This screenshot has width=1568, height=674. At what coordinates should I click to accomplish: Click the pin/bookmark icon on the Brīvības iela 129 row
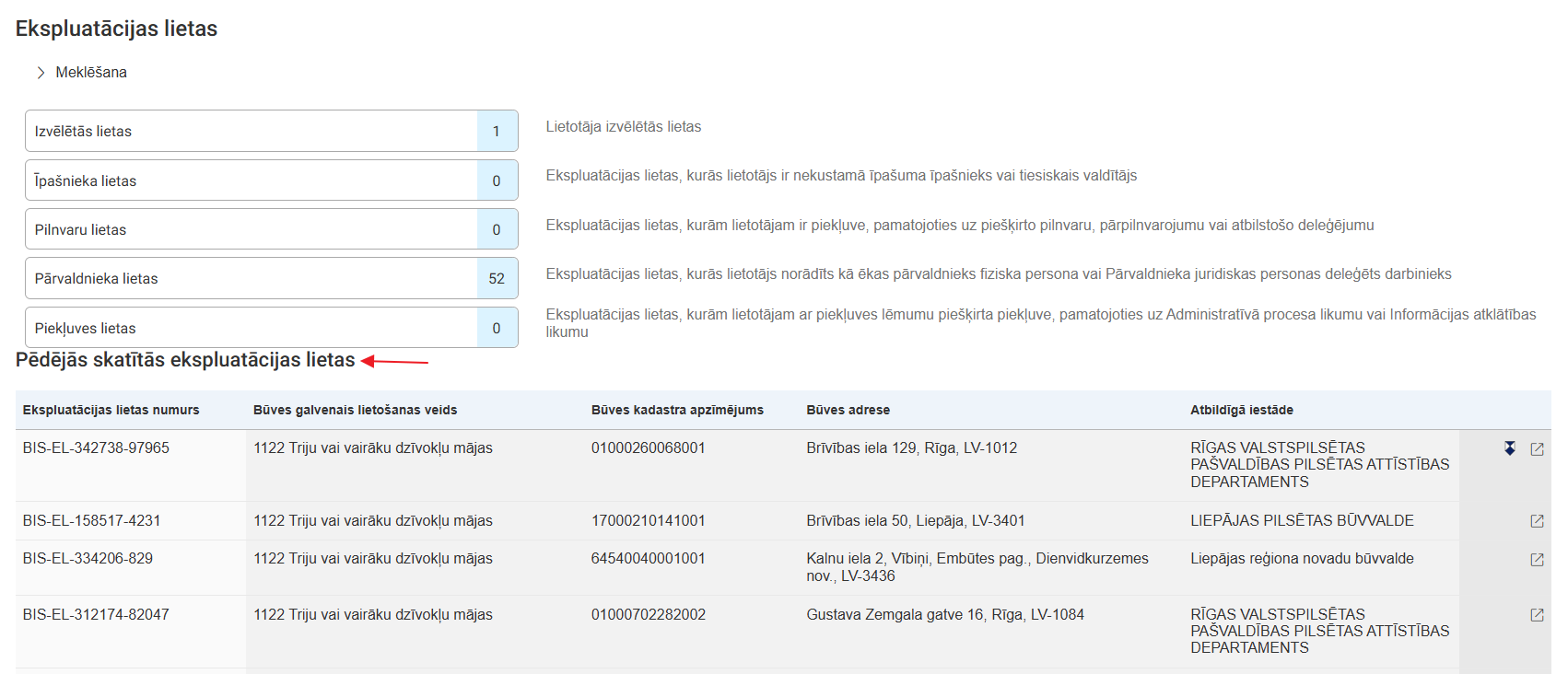[x=1510, y=448]
